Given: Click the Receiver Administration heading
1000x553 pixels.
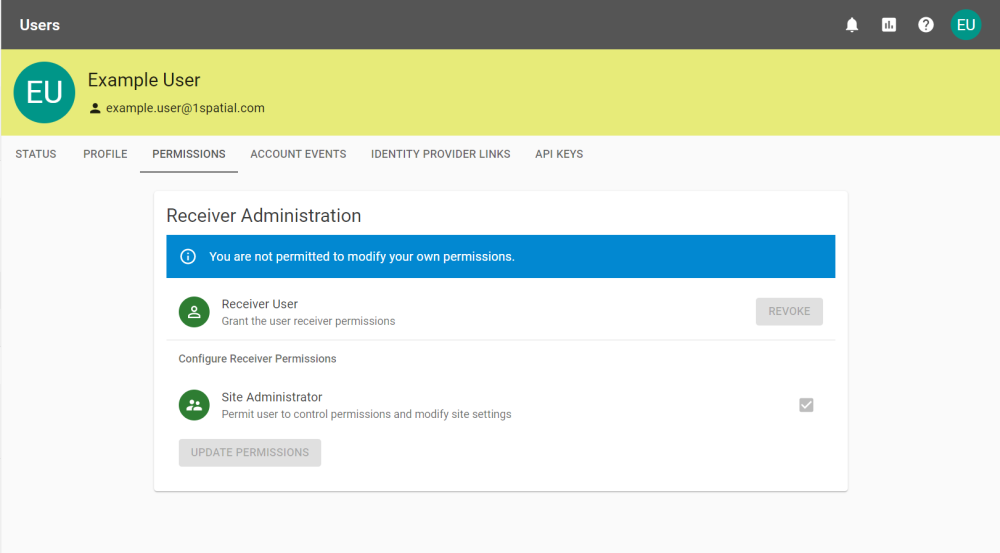Looking at the screenshot, I should pos(263,216).
